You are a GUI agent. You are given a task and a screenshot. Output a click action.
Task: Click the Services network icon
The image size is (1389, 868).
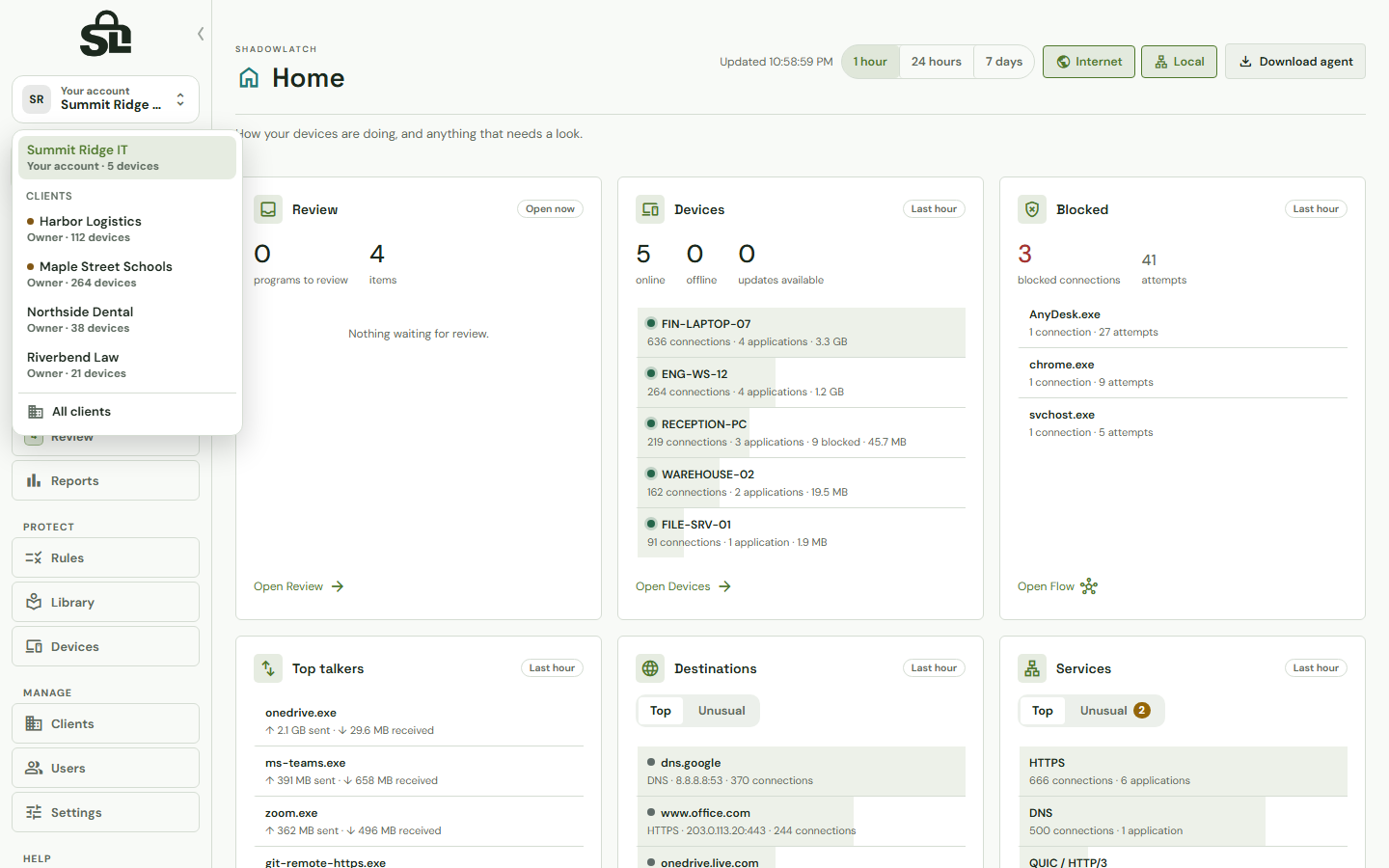click(x=1032, y=668)
